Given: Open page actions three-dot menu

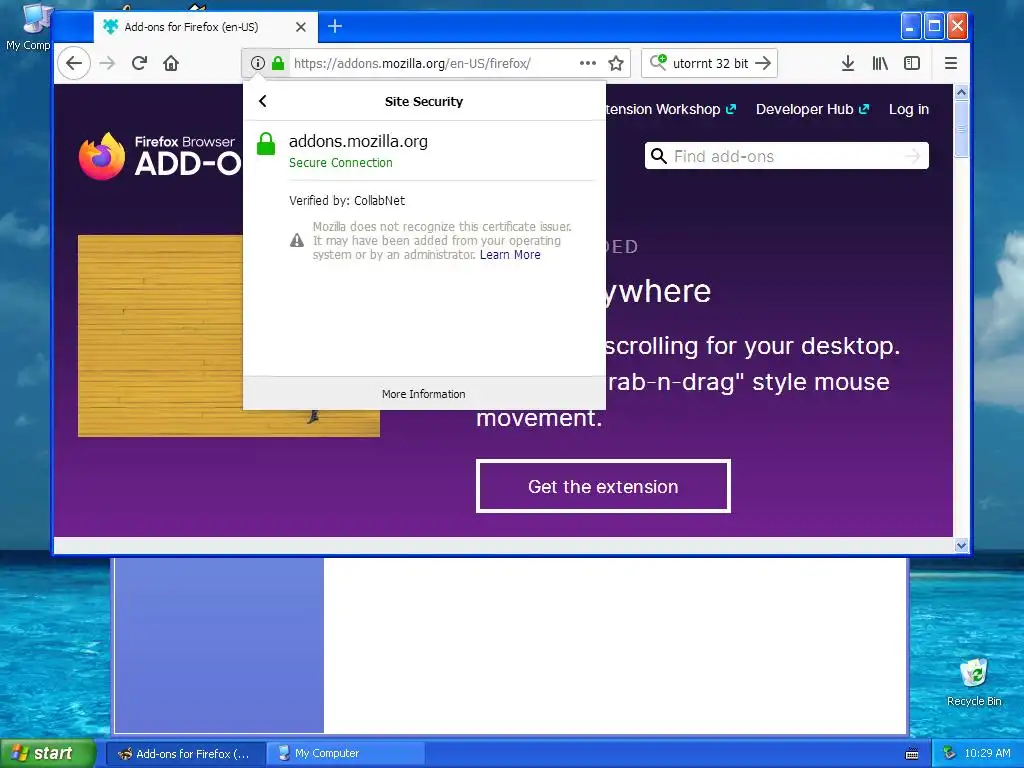Looking at the screenshot, I should click(588, 63).
